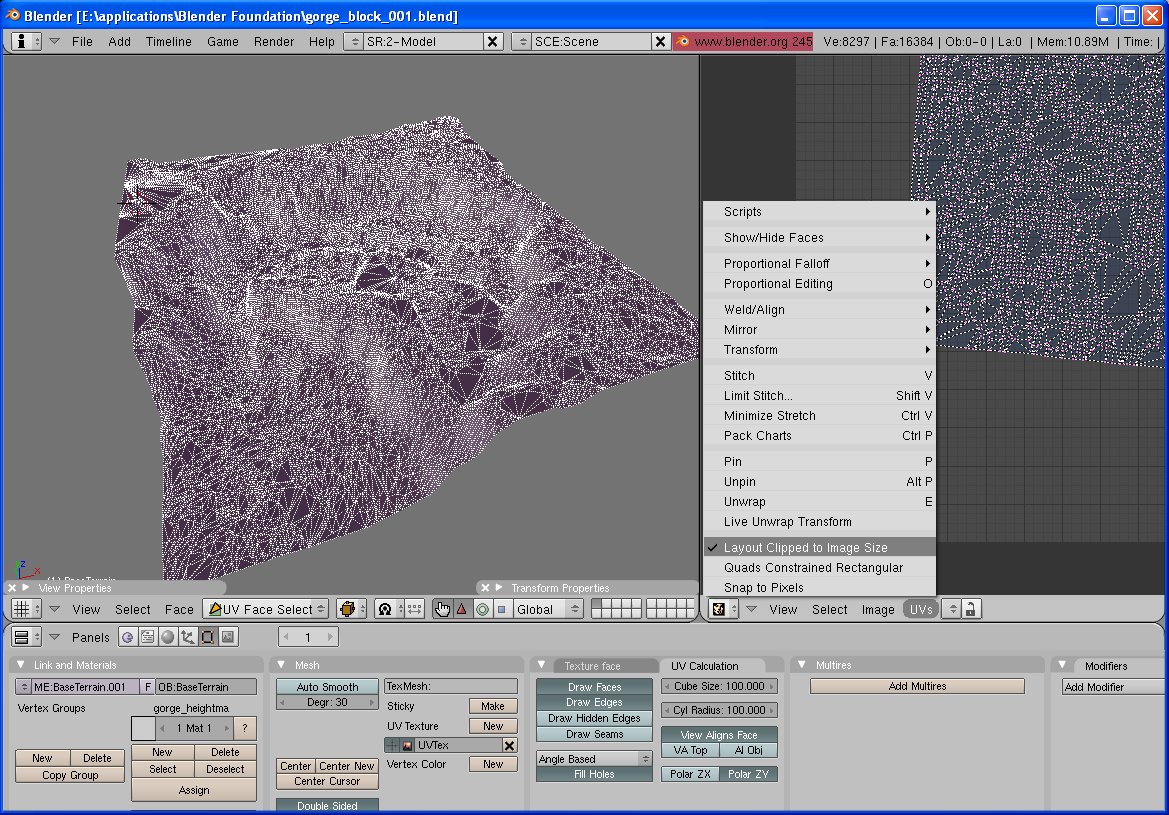Click the Add Multires button
The height and width of the screenshot is (815, 1169).
(917, 687)
